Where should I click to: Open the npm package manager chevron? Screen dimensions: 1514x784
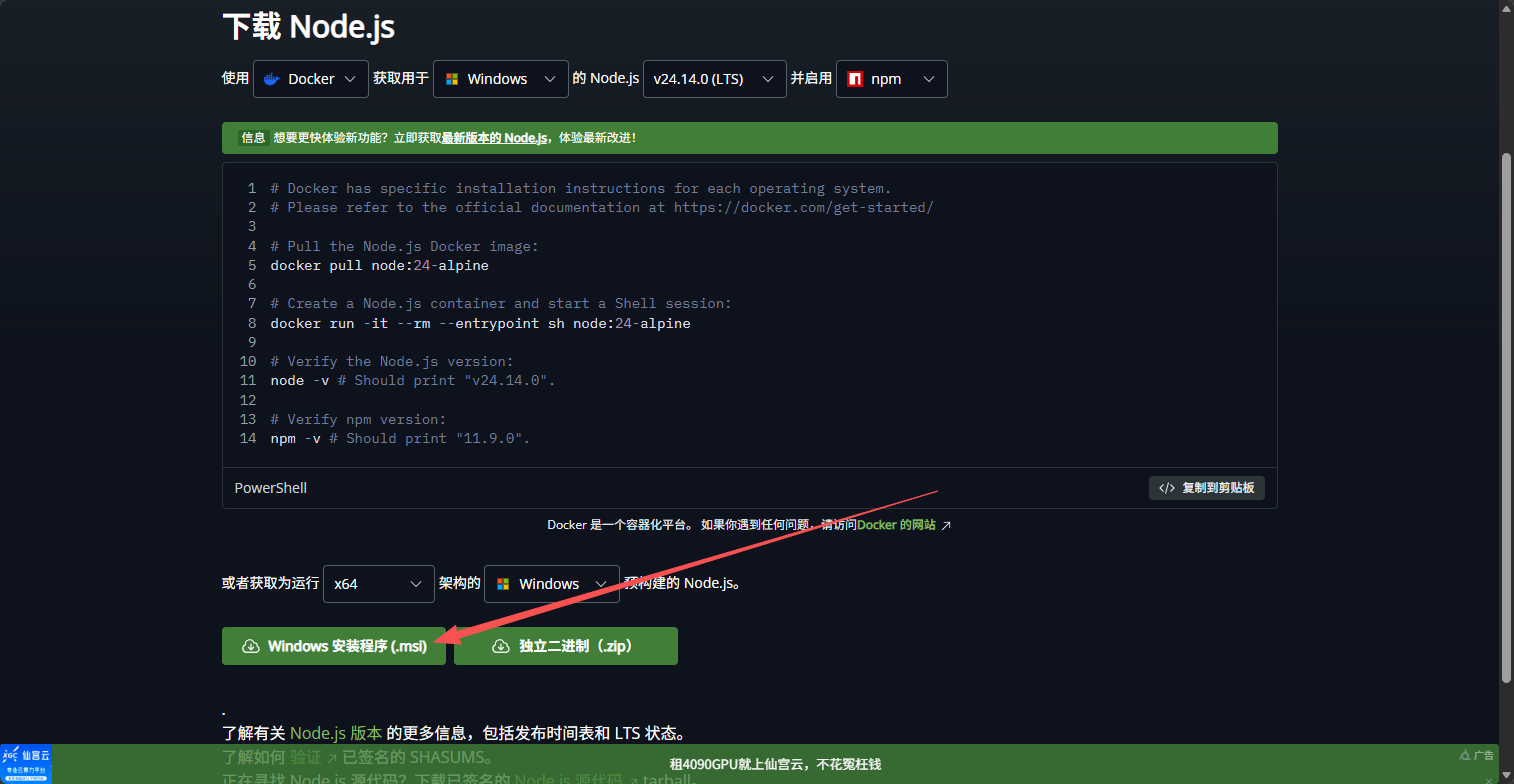928,79
